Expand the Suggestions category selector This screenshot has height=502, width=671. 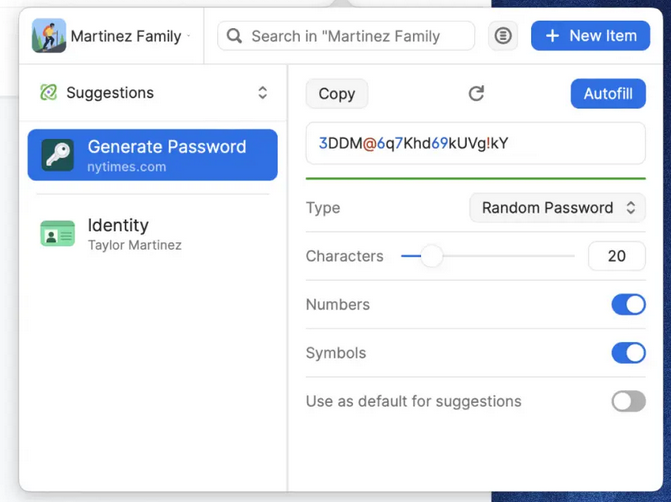[x=262, y=93]
